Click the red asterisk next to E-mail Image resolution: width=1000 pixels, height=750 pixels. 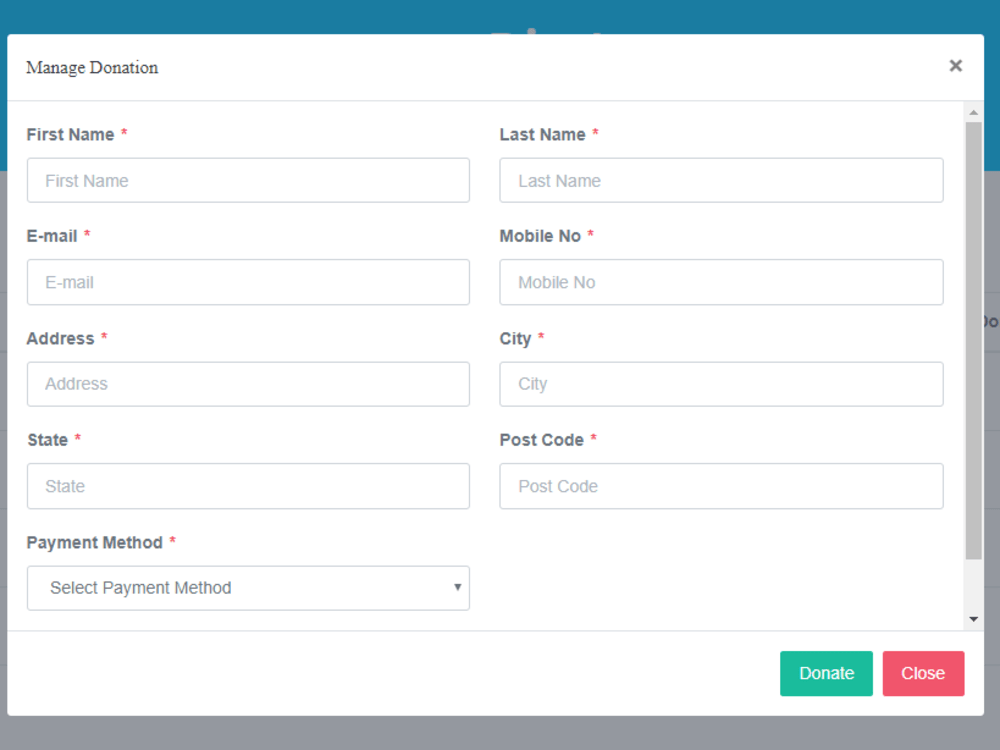coord(86,235)
